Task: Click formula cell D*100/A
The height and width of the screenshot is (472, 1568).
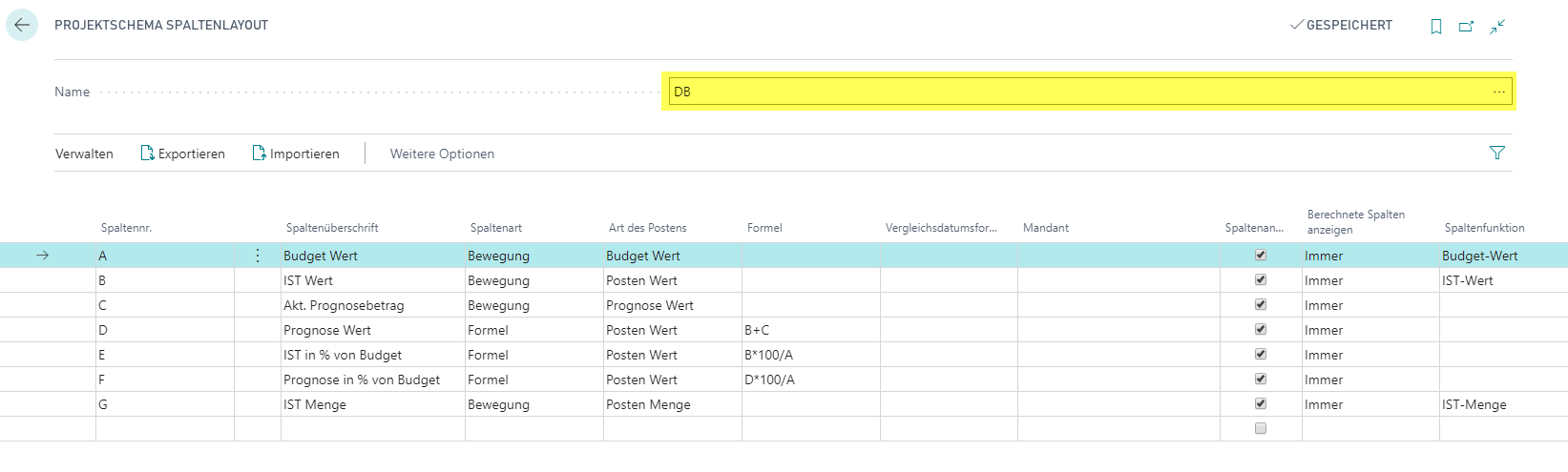Action: (x=811, y=380)
